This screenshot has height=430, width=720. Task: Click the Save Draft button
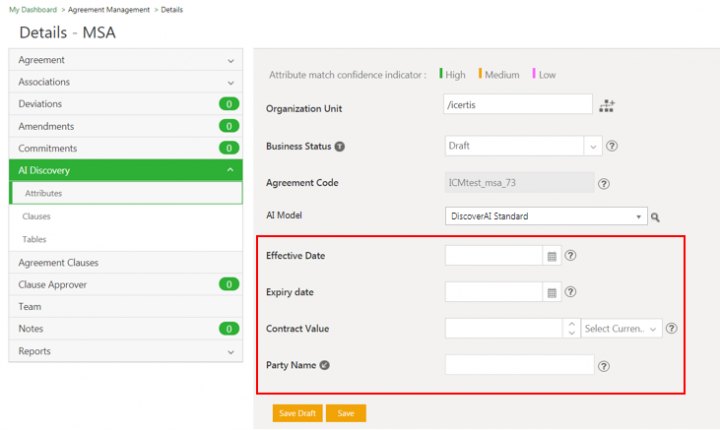tap(298, 413)
